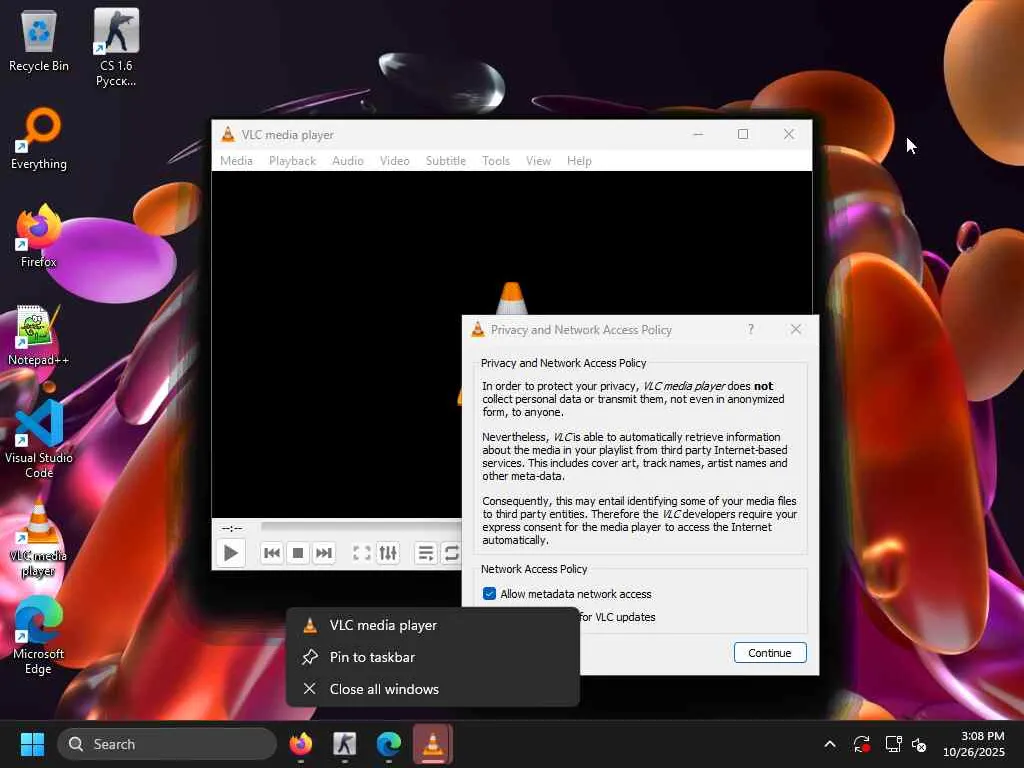Open the VLC media player desktop shortcut

tap(39, 538)
